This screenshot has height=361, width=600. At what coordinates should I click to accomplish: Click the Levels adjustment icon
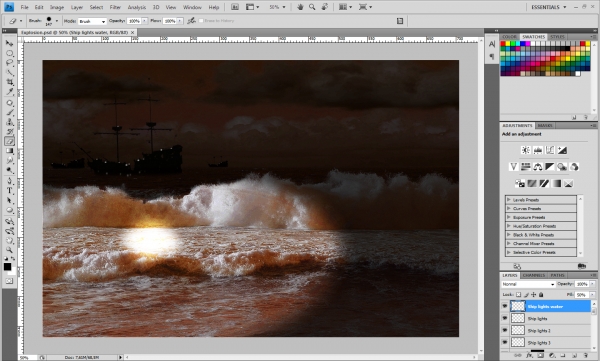(x=538, y=150)
